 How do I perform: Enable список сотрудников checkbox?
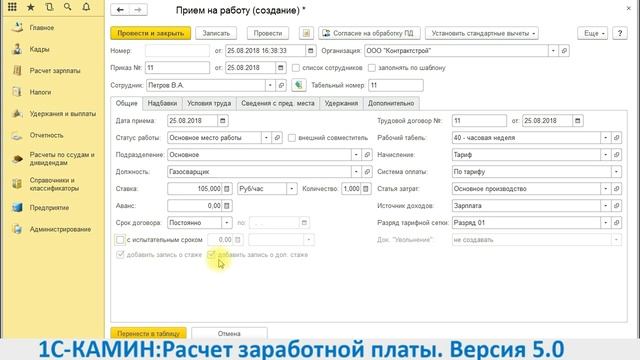(x=296, y=68)
